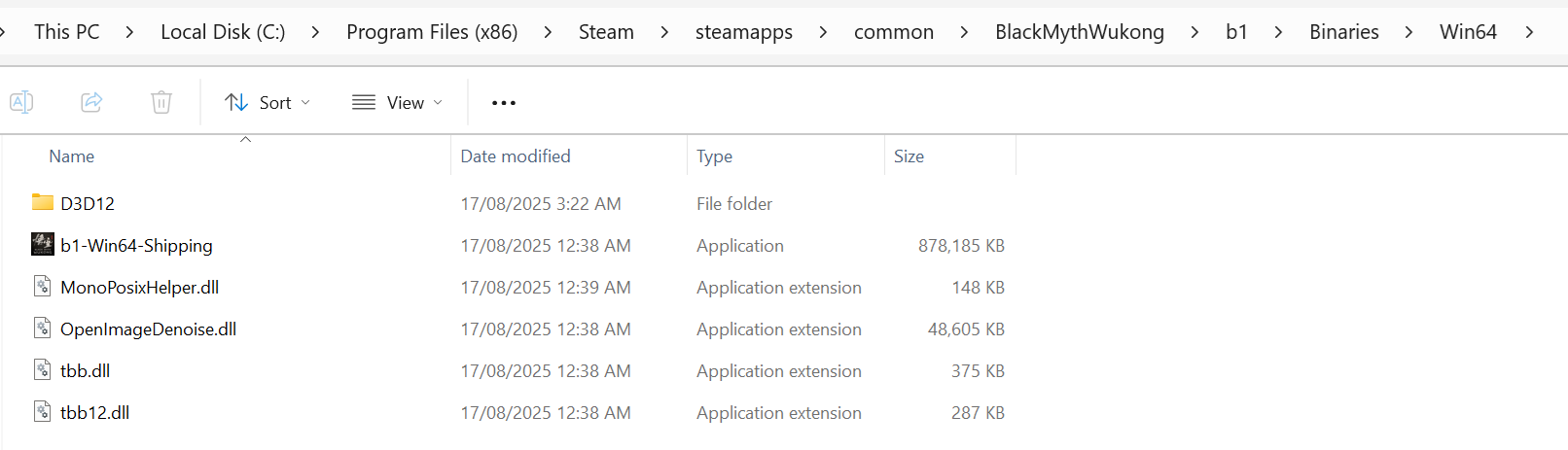The image size is (1568, 450).
Task: Sort by the Name column header
Action: point(72,156)
